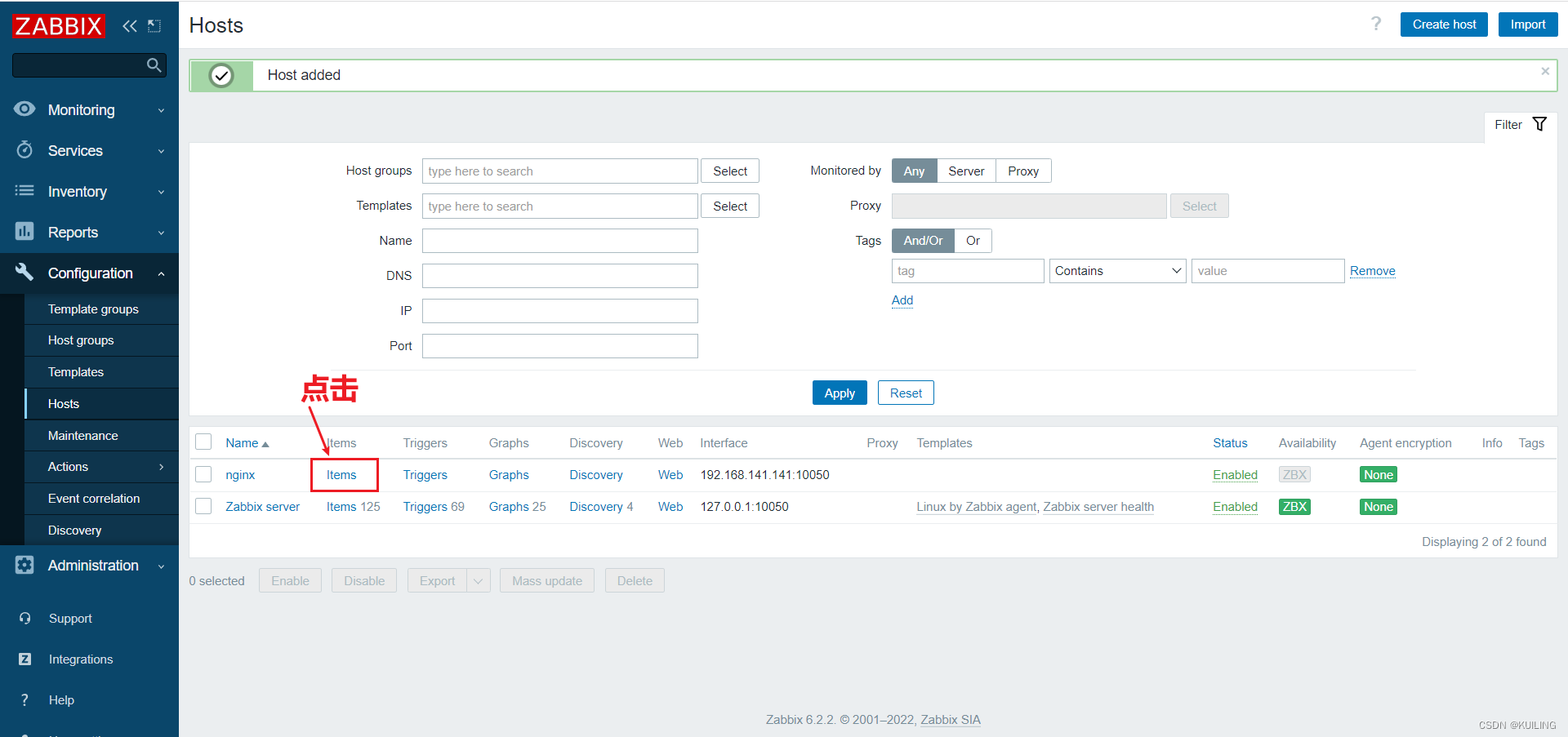This screenshot has height=737, width=1568.
Task: Toggle sidebar hide icon next to logo
Action: point(154,26)
